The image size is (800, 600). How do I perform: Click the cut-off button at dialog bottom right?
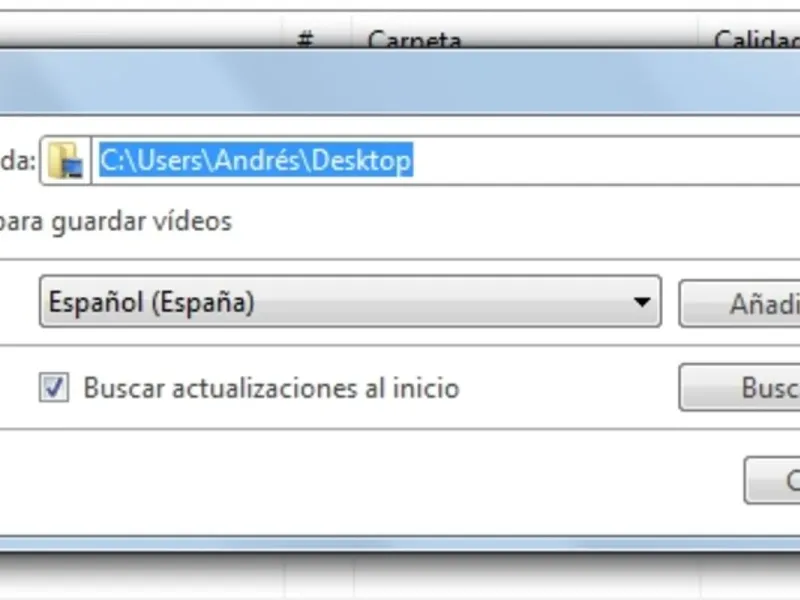point(772,480)
